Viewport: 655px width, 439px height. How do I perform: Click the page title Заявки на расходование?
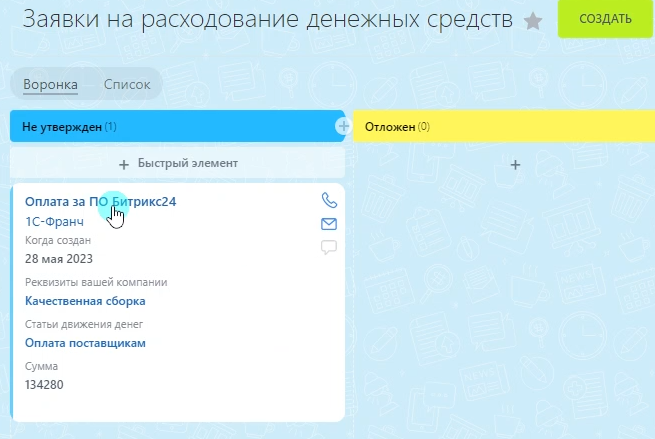pyautogui.click(x=267, y=19)
